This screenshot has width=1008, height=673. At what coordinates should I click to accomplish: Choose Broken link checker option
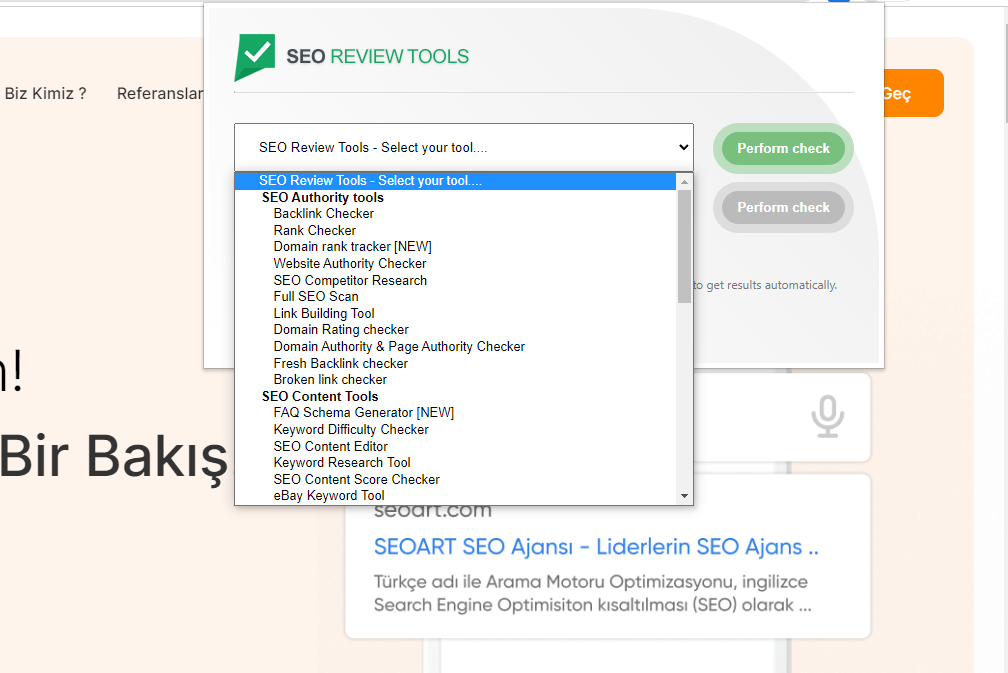pyautogui.click(x=330, y=380)
